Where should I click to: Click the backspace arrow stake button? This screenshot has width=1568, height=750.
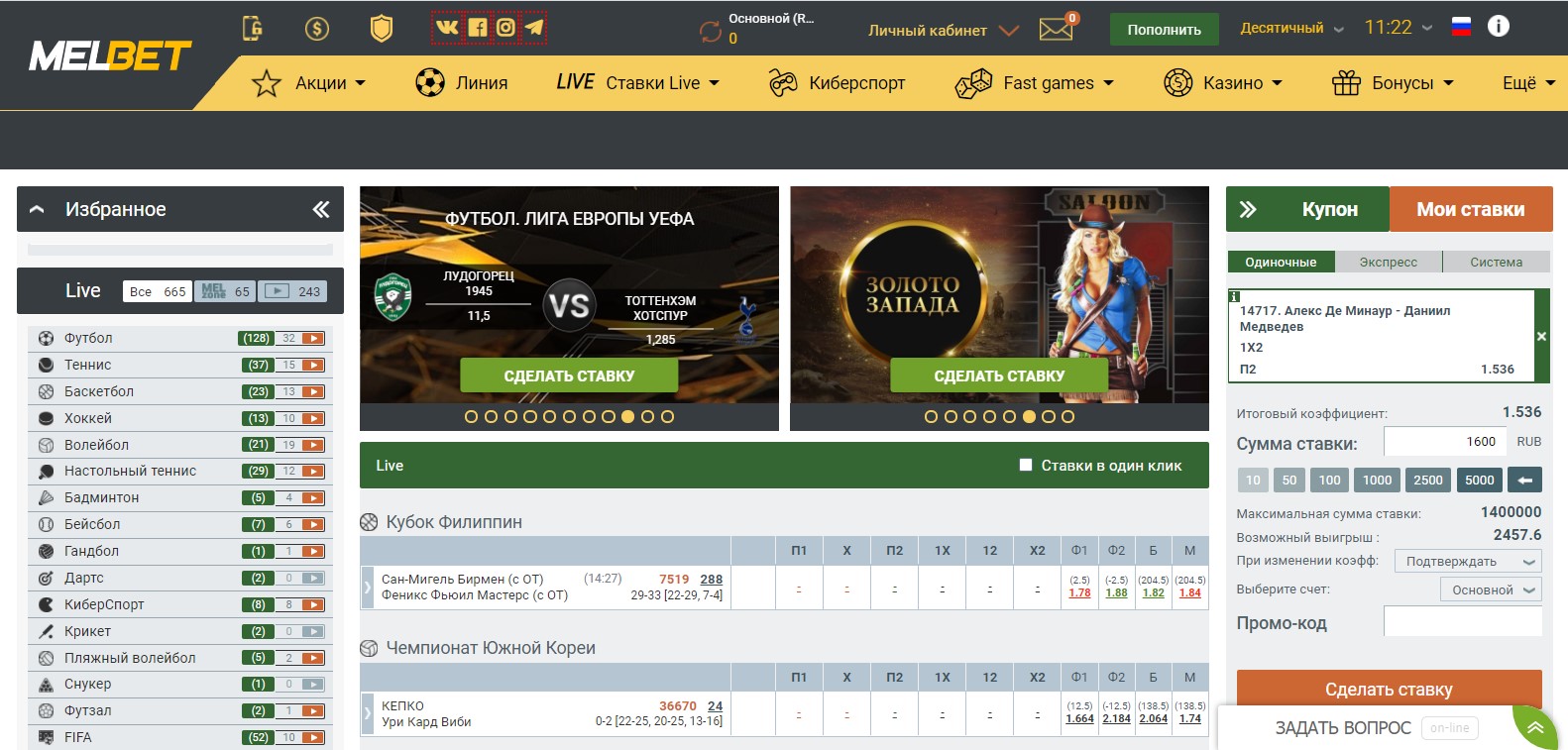coord(1525,480)
